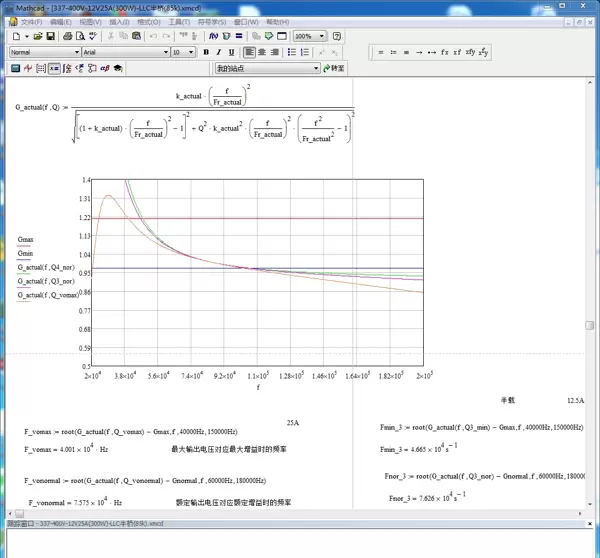The height and width of the screenshot is (558, 600).
Task: Open the Greek symbol palette icon
Action: tap(105, 68)
